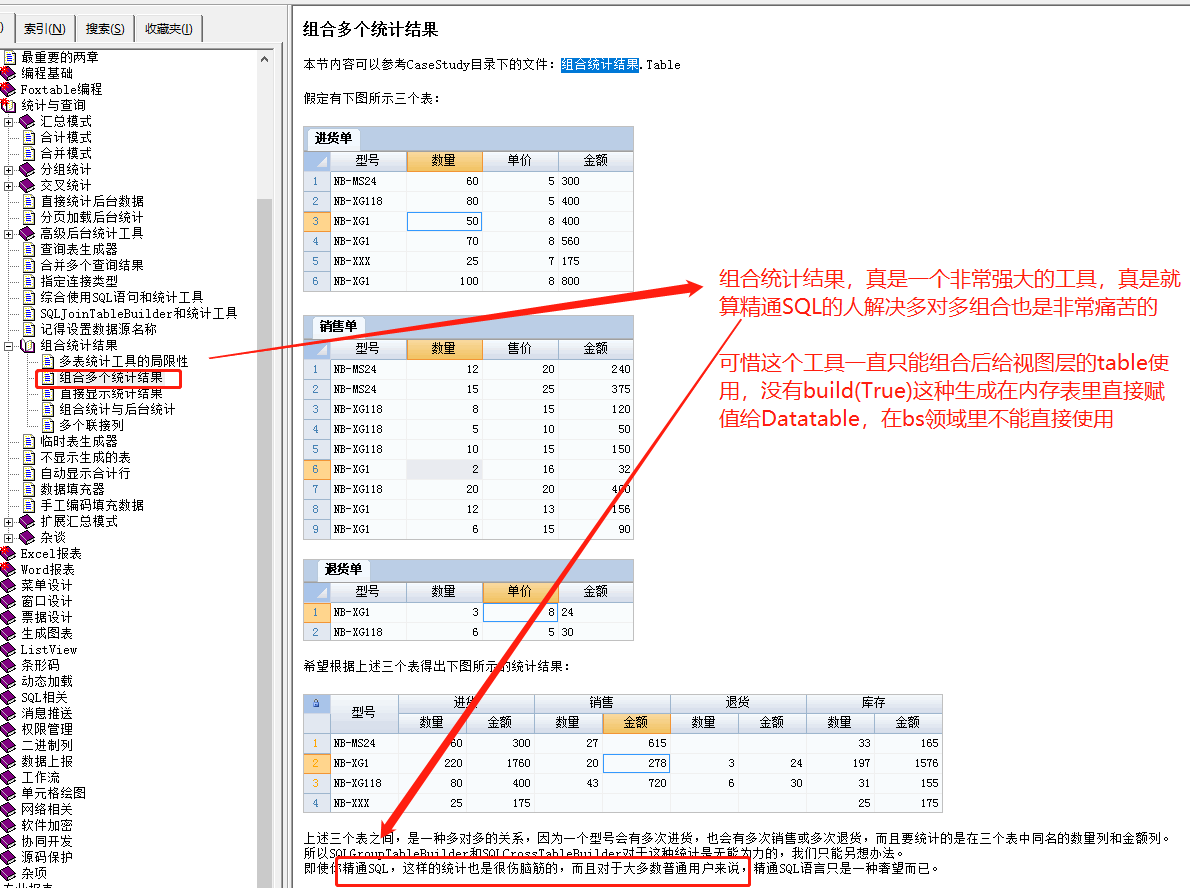Viewport: 1190px width, 888px height.
Task: Expand the 分组统计 tree node
Action: tap(8, 170)
